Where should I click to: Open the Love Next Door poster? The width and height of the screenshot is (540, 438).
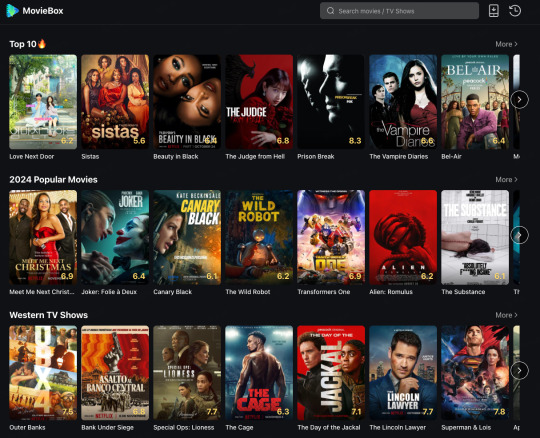click(x=43, y=102)
